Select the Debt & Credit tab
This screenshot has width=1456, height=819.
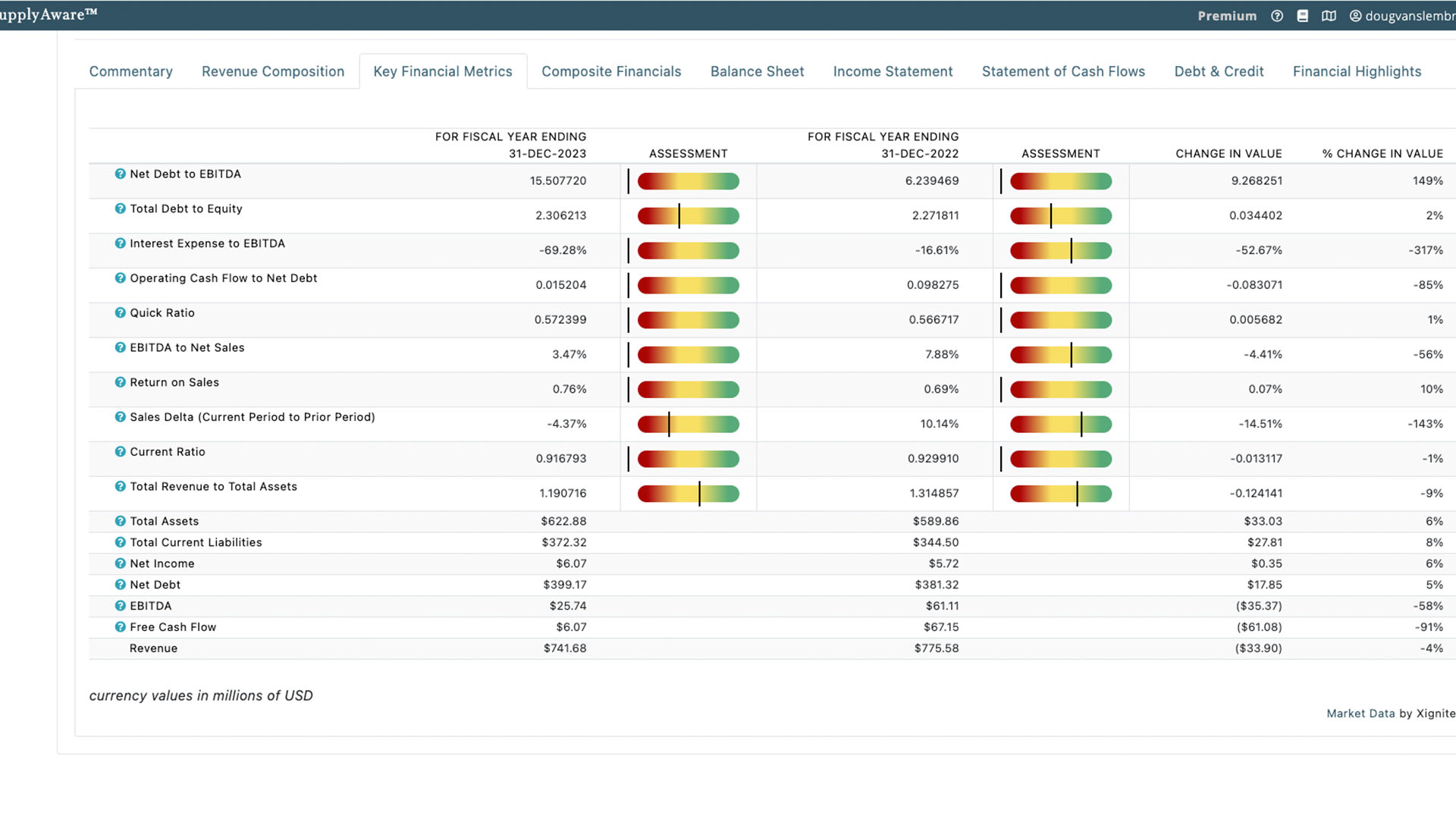point(1219,71)
